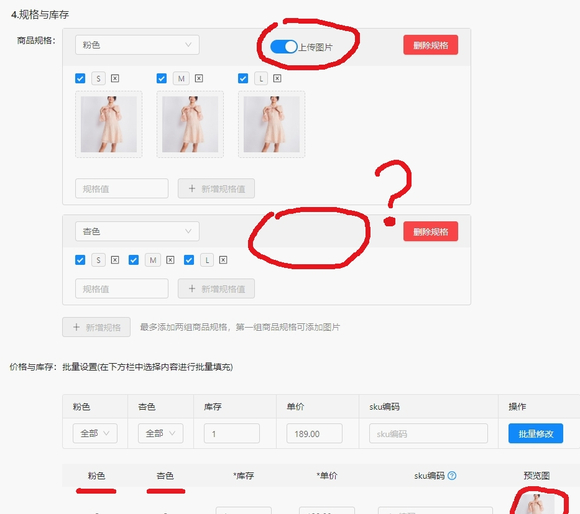Select the M size dress image thumbnail
Image resolution: width=580 pixels, height=514 pixels.
click(x=190, y=124)
